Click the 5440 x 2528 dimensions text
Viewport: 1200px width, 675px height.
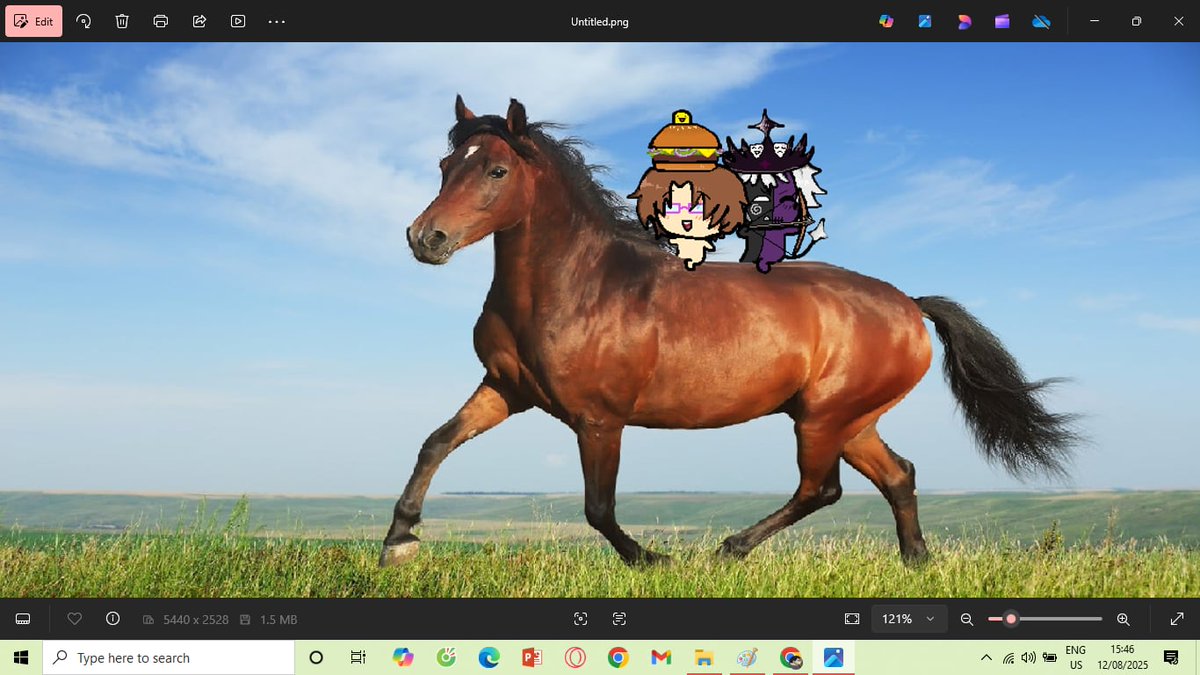tap(196, 620)
